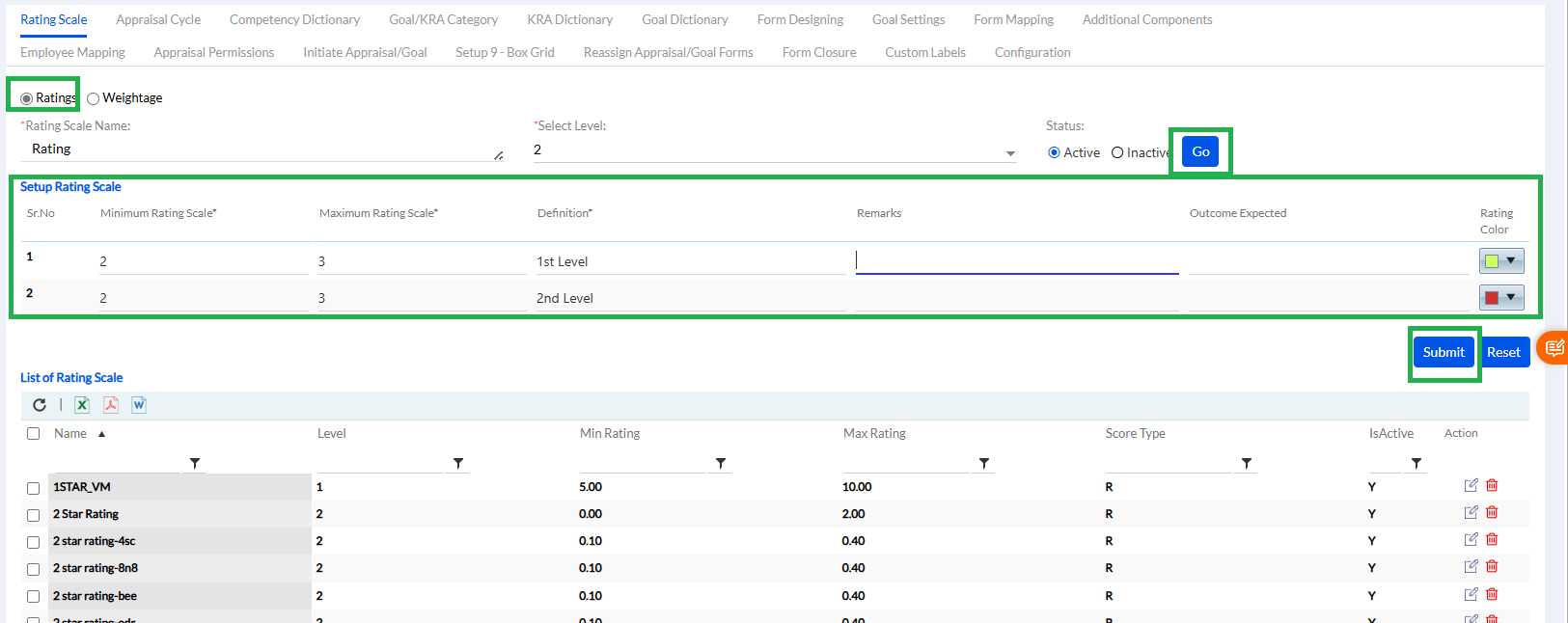Open filter icon for Max Rating column
Viewport: 1568px width, 623px height.
pyautogui.click(x=983, y=464)
